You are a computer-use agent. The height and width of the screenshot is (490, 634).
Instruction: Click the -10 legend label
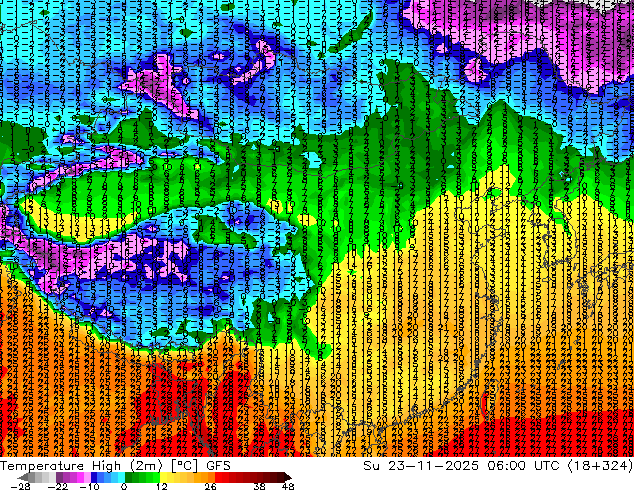[x=89, y=486]
